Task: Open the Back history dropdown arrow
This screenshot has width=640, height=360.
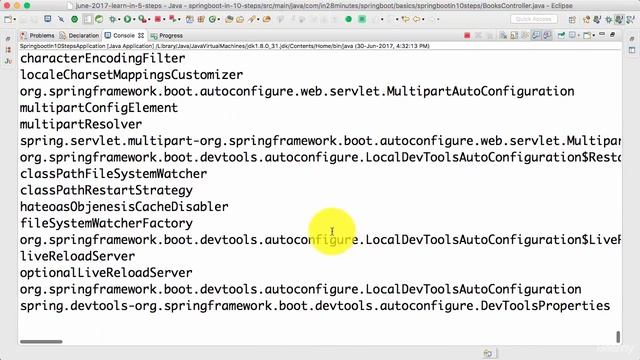Action: 423,19
